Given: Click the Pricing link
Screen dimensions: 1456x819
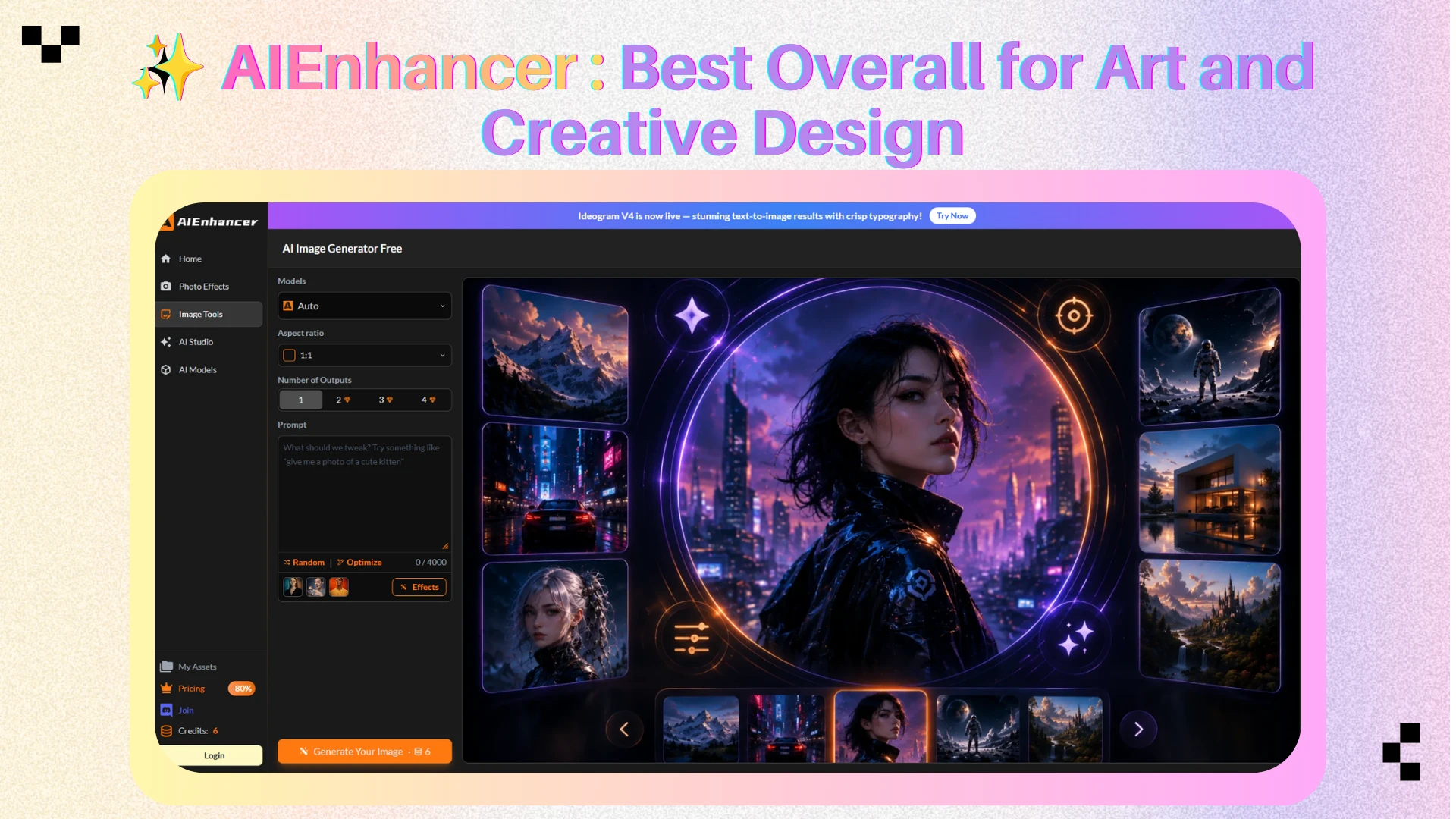Looking at the screenshot, I should pyautogui.click(x=191, y=689).
